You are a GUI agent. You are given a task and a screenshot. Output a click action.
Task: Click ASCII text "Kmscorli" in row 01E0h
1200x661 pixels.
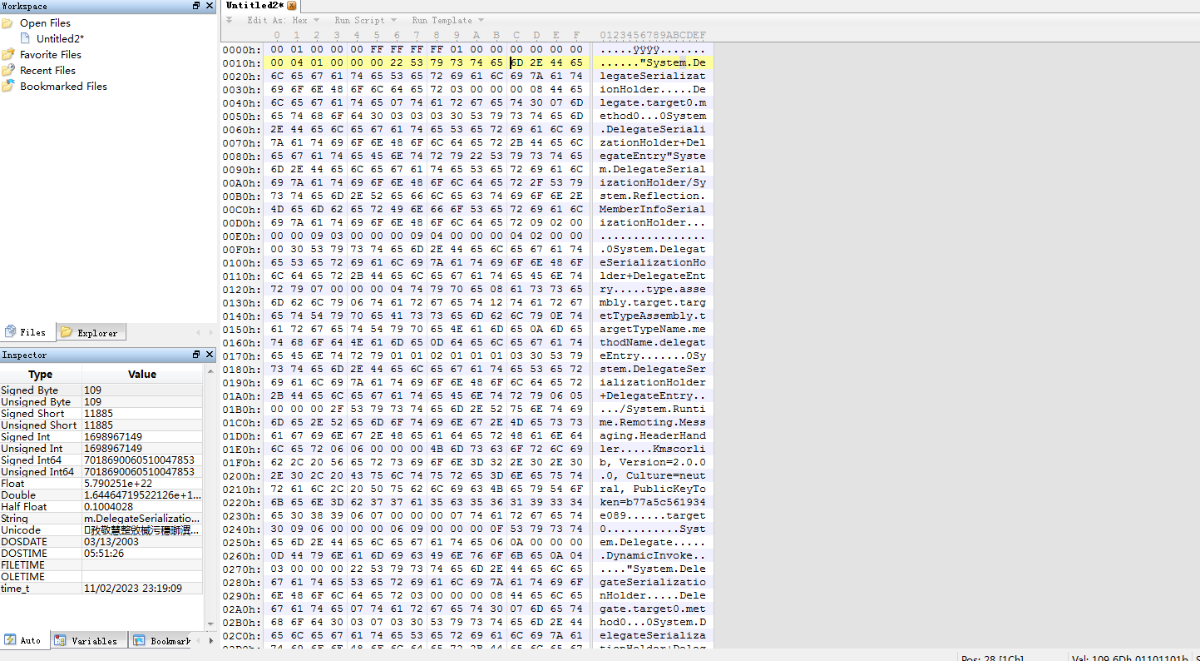point(681,449)
